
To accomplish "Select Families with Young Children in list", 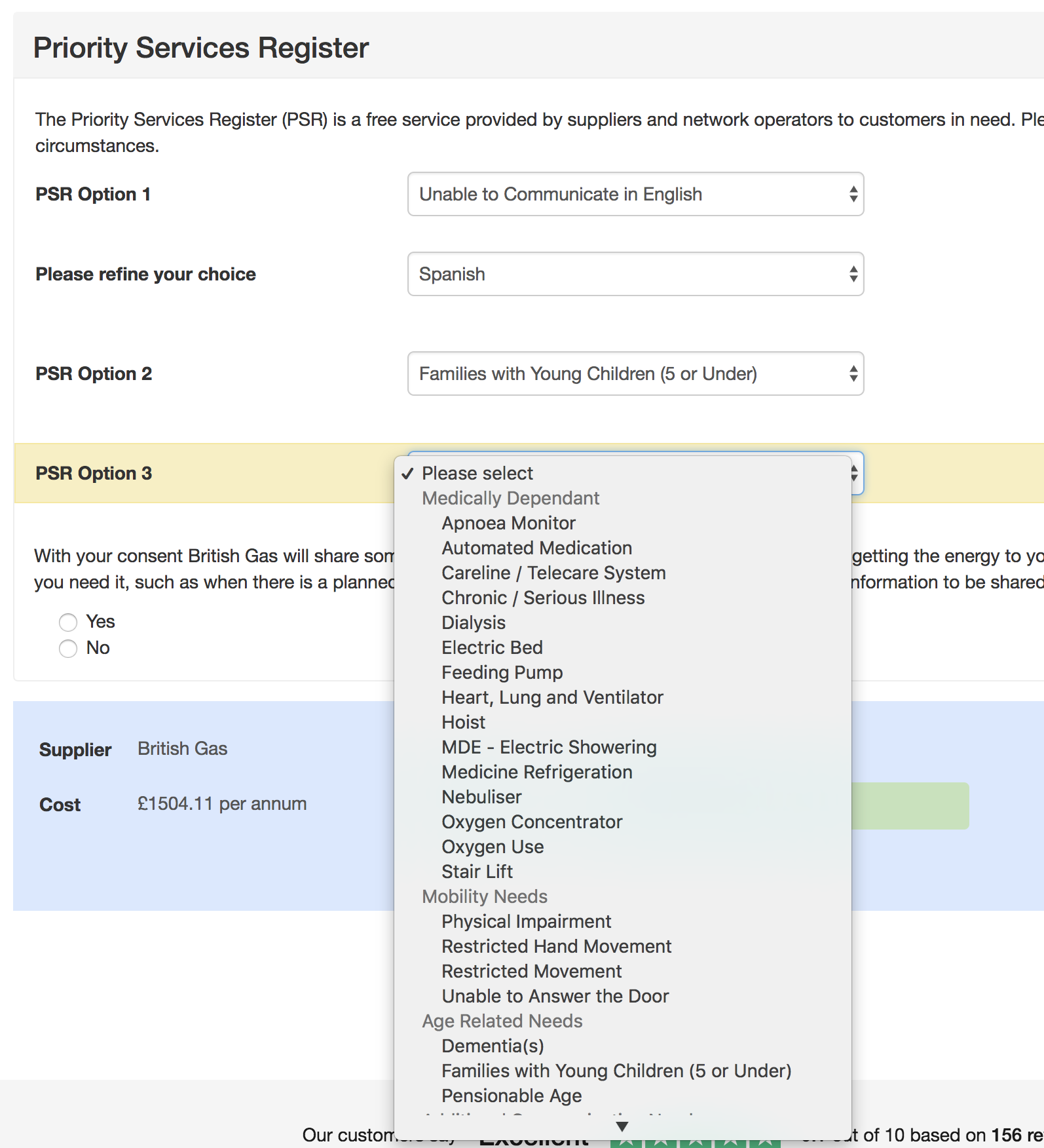I will (623, 1071).
